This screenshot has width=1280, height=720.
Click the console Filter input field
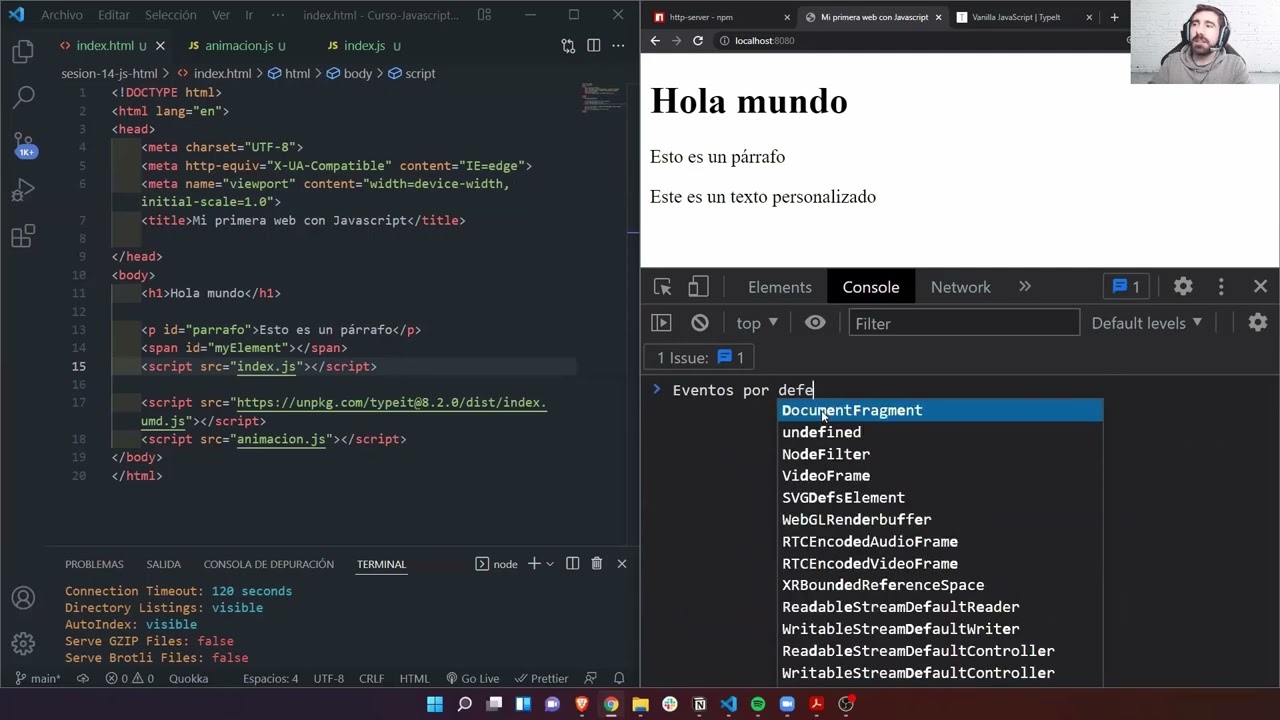click(x=964, y=323)
